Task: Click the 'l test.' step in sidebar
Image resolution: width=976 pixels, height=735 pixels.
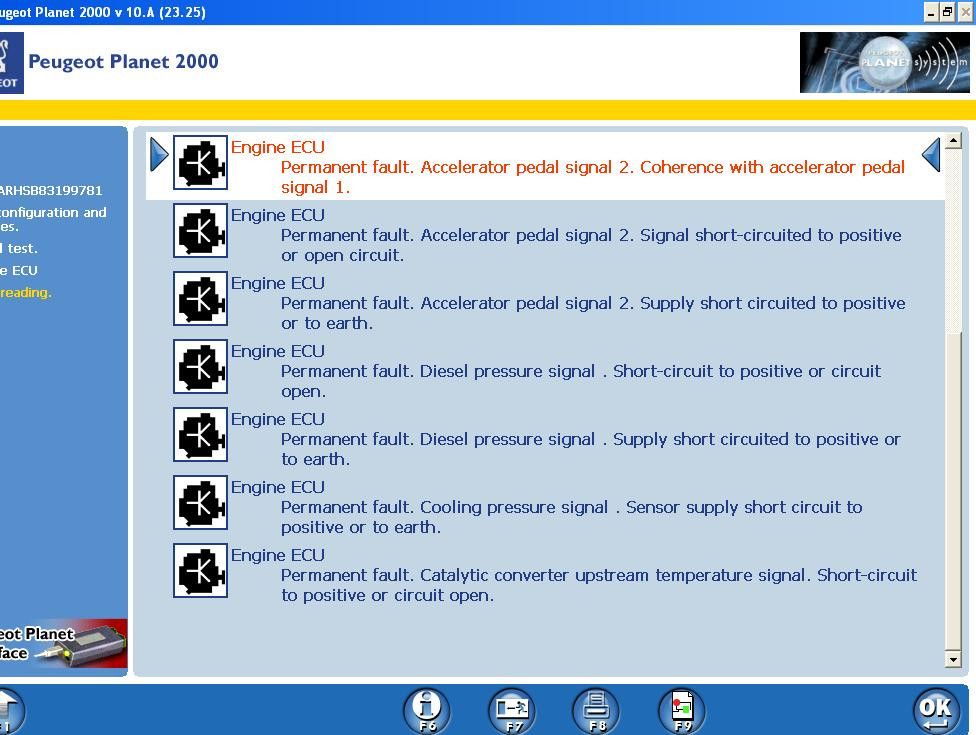Action: click(19, 248)
